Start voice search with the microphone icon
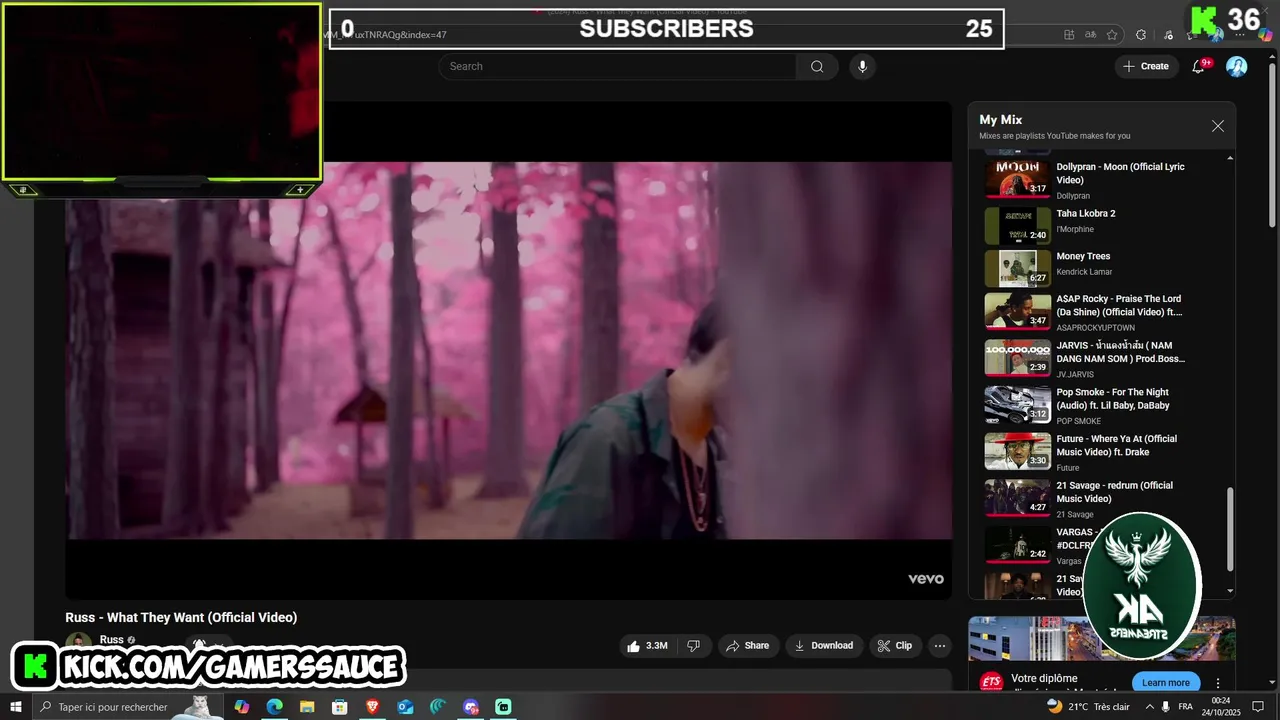The image size is (1280, 720). [x=862, y=66]
